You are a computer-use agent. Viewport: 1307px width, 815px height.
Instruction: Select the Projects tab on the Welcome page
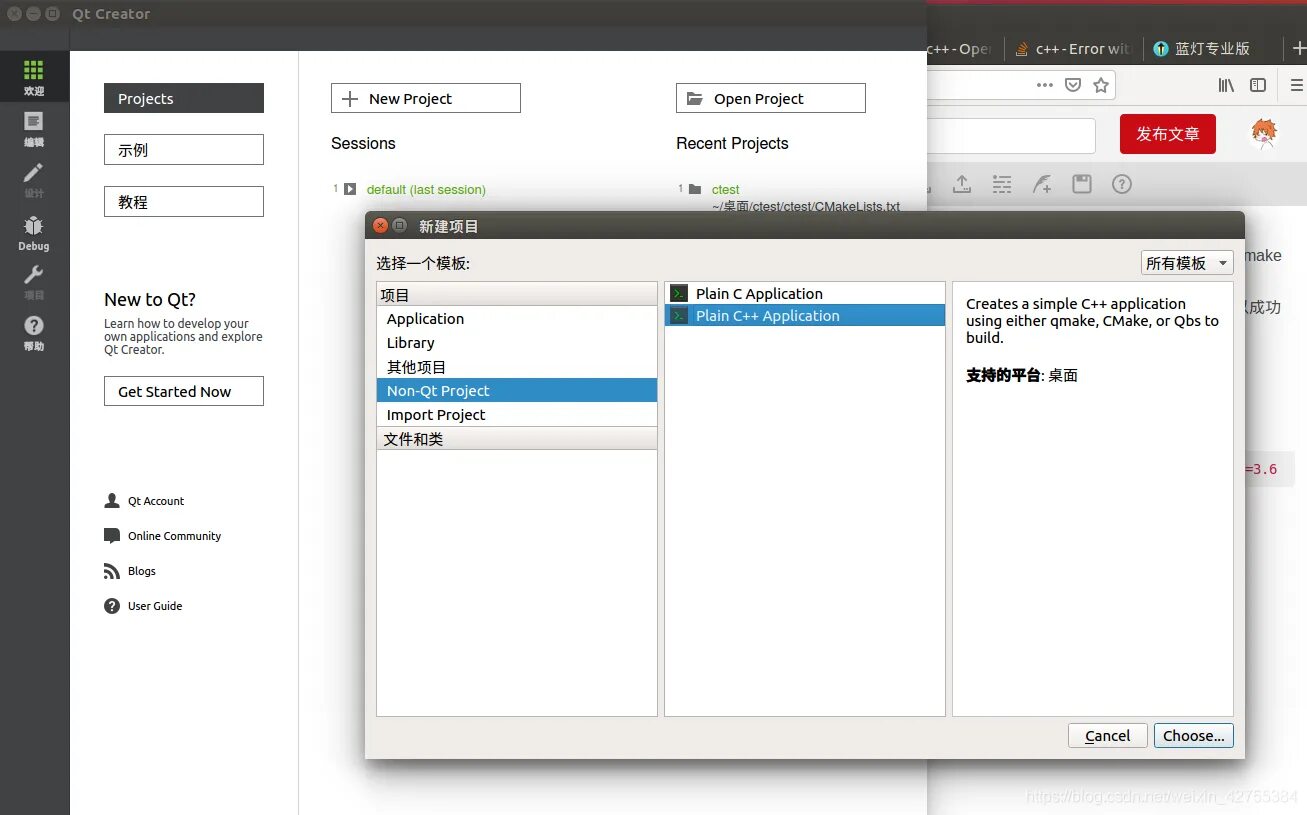[184, 98]
